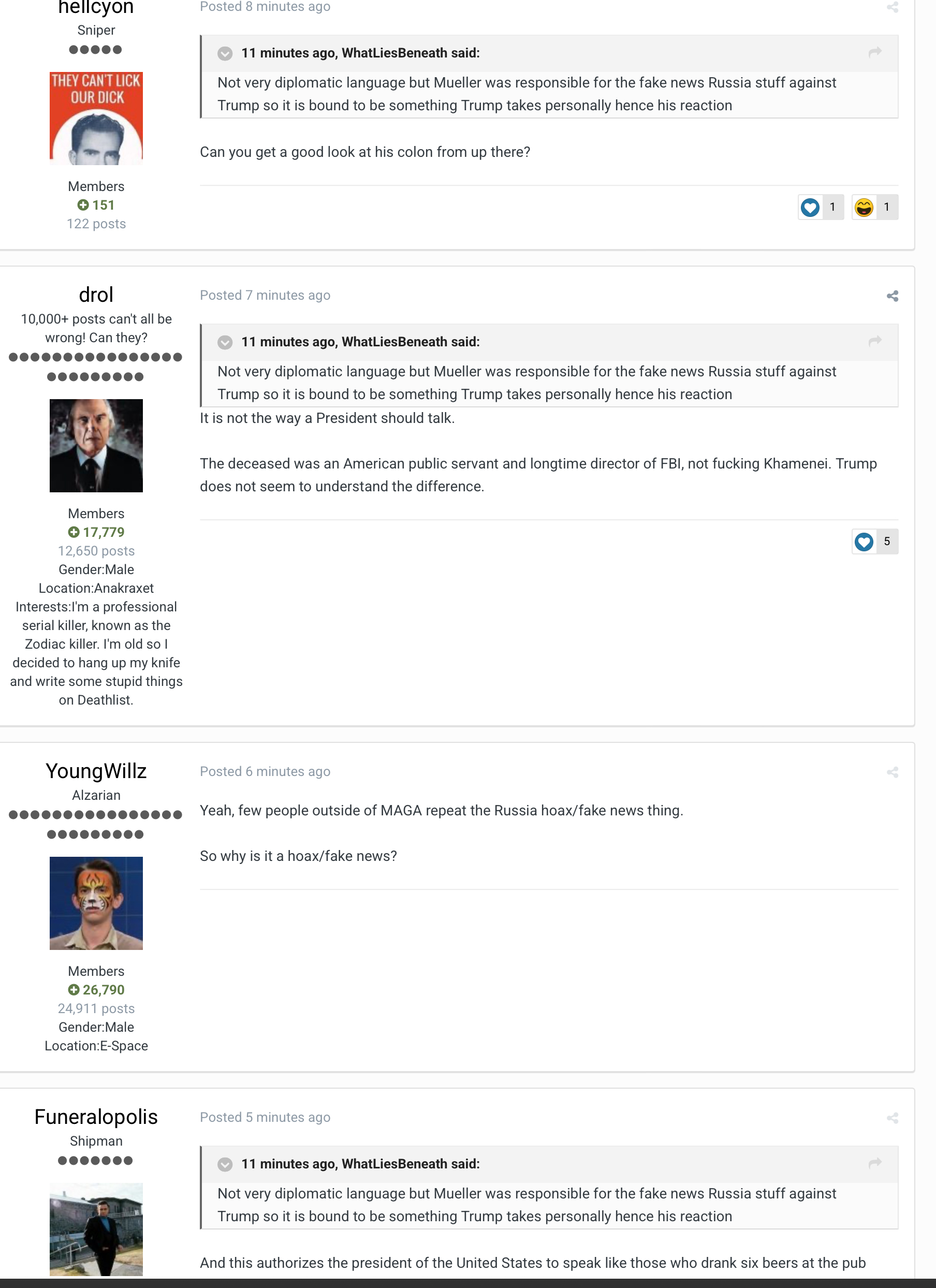The height and width of the screenshot is (1288, 936).
Task: Open YoungWillz's tiger-face avatar
Action: 96,903
